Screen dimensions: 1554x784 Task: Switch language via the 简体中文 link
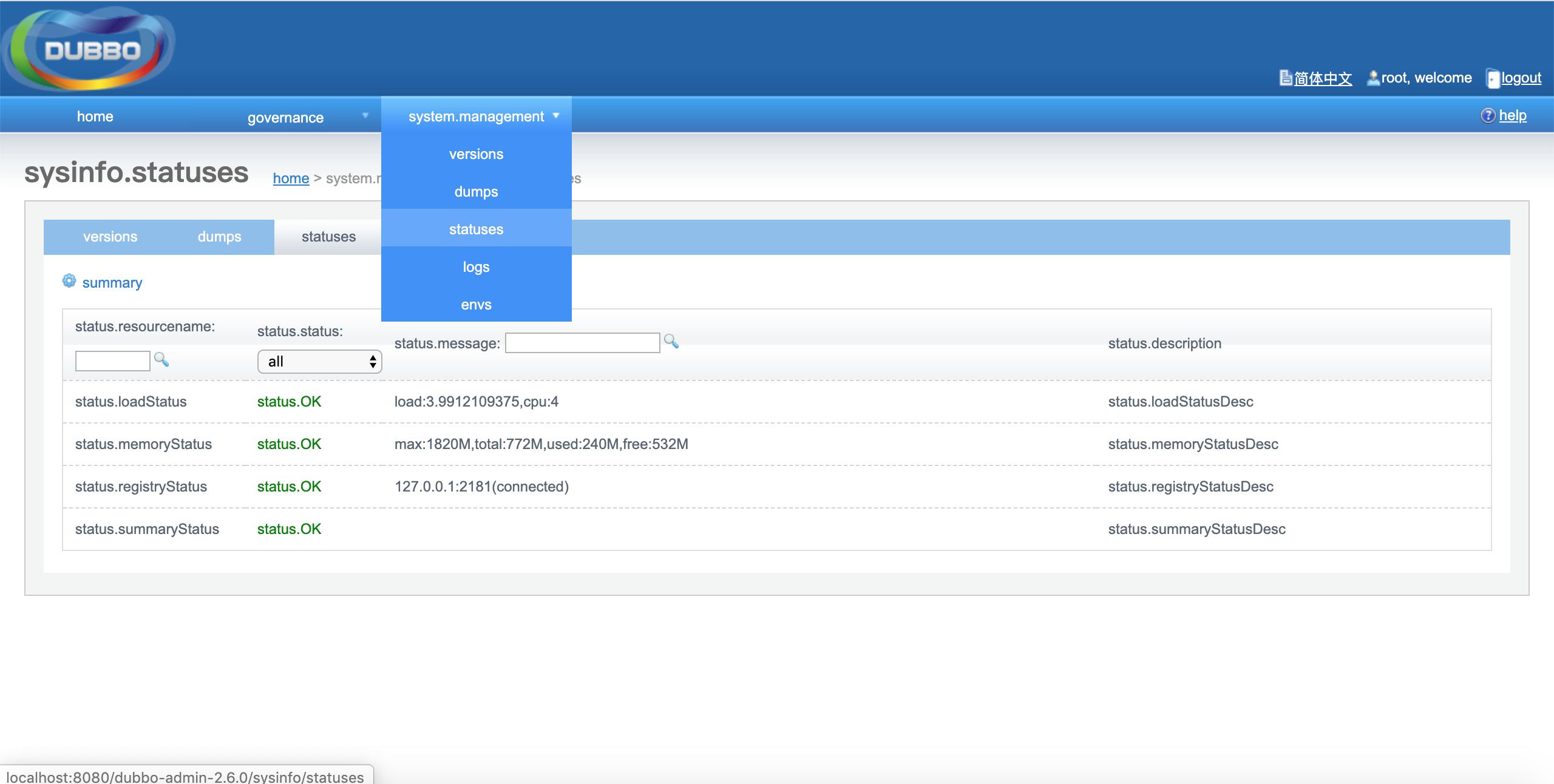coord(1323,78)
